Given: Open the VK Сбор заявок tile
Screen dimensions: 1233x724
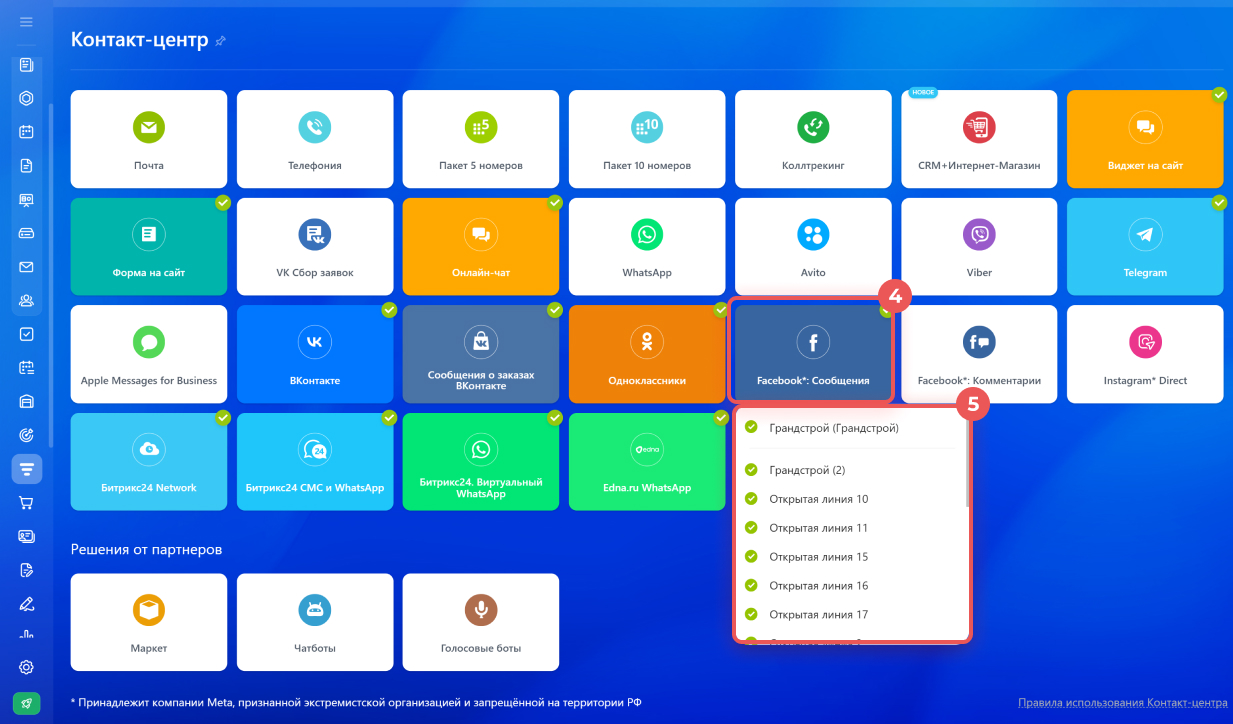Looking at the screenshot, I should point(315,247).
